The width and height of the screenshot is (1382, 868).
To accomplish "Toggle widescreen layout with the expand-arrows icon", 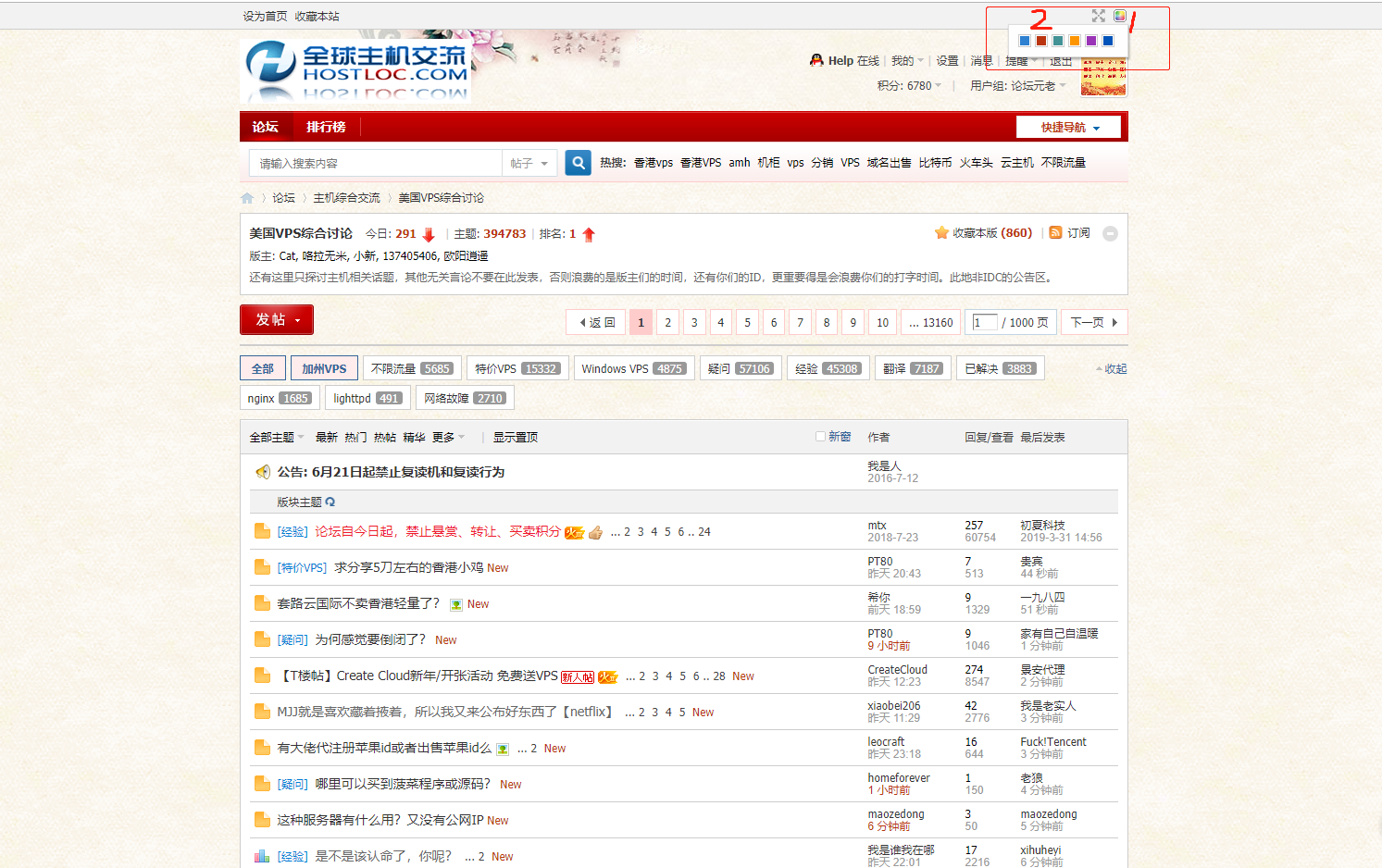I will 1098,16.
